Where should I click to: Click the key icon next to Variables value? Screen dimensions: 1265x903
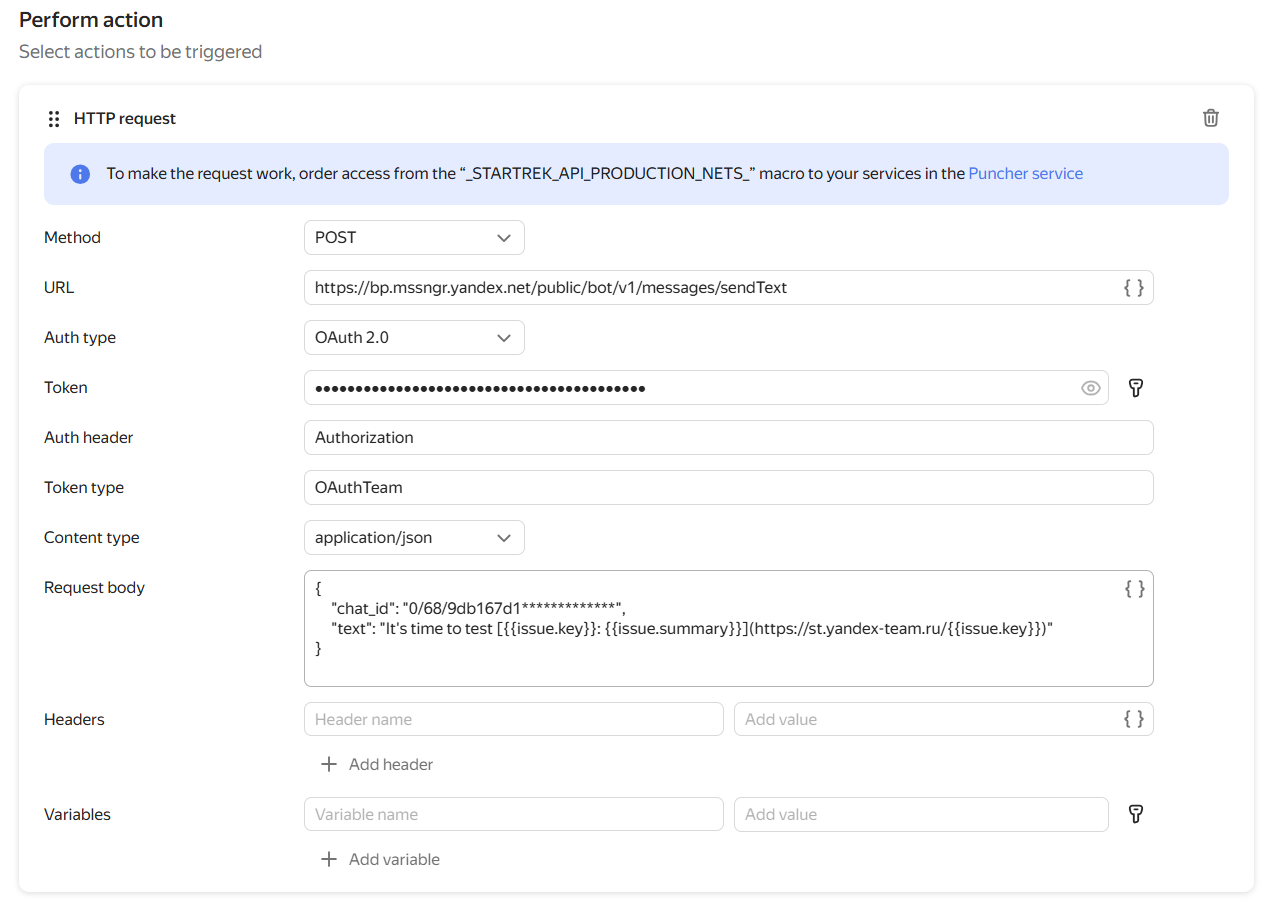click(x=1135, y=814)
